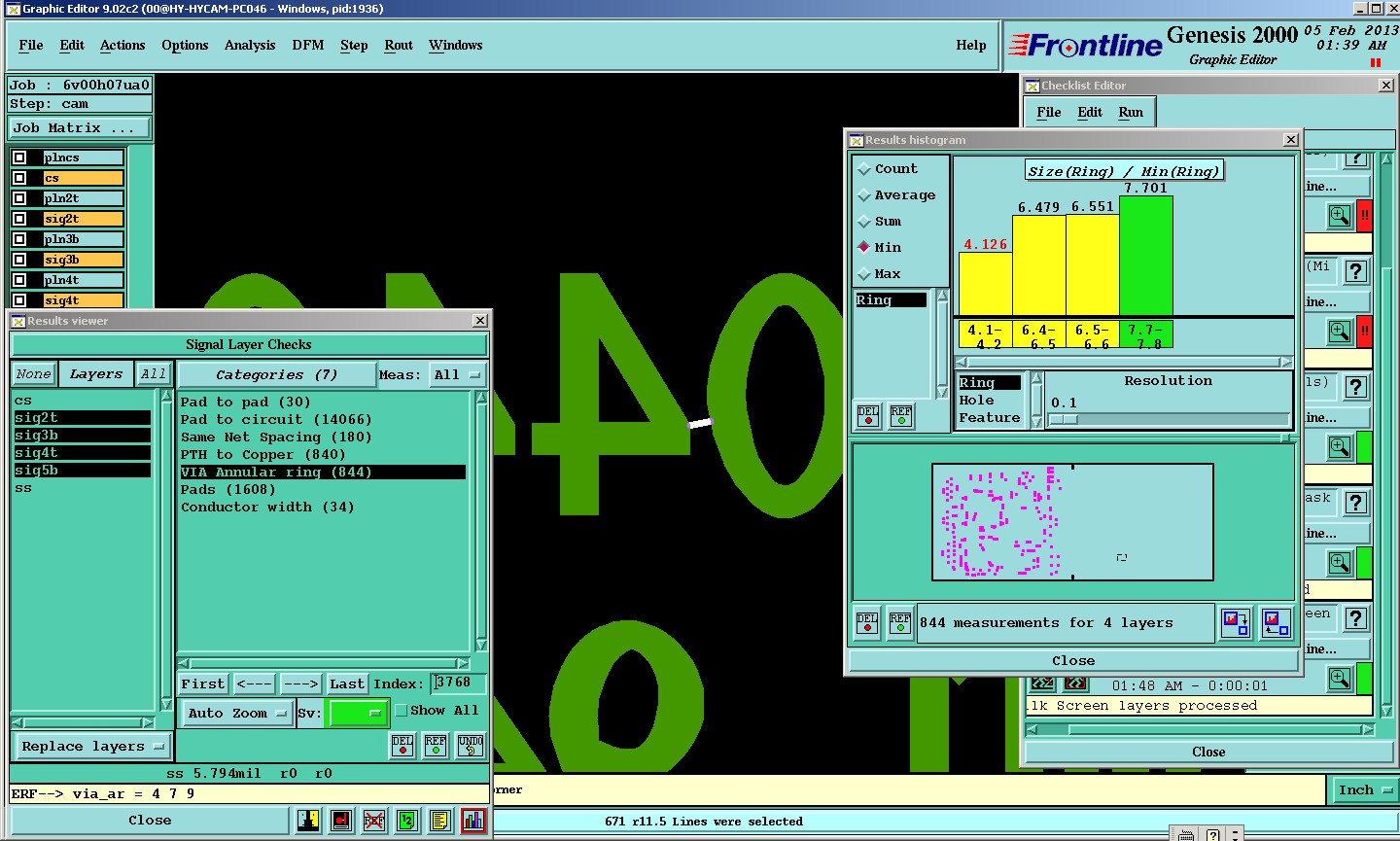Open the Help menu

[x=971, y=45]
